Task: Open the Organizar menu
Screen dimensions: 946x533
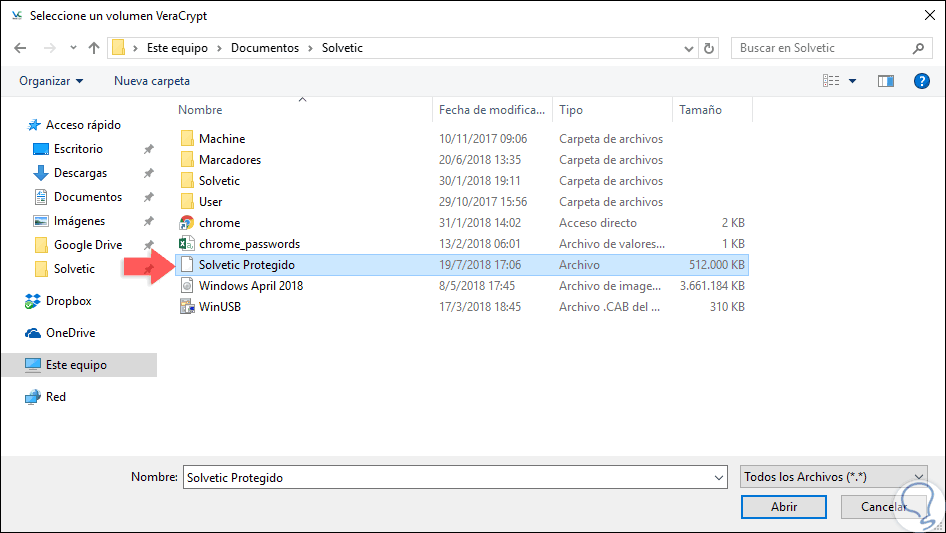Action: pos(51,81)
